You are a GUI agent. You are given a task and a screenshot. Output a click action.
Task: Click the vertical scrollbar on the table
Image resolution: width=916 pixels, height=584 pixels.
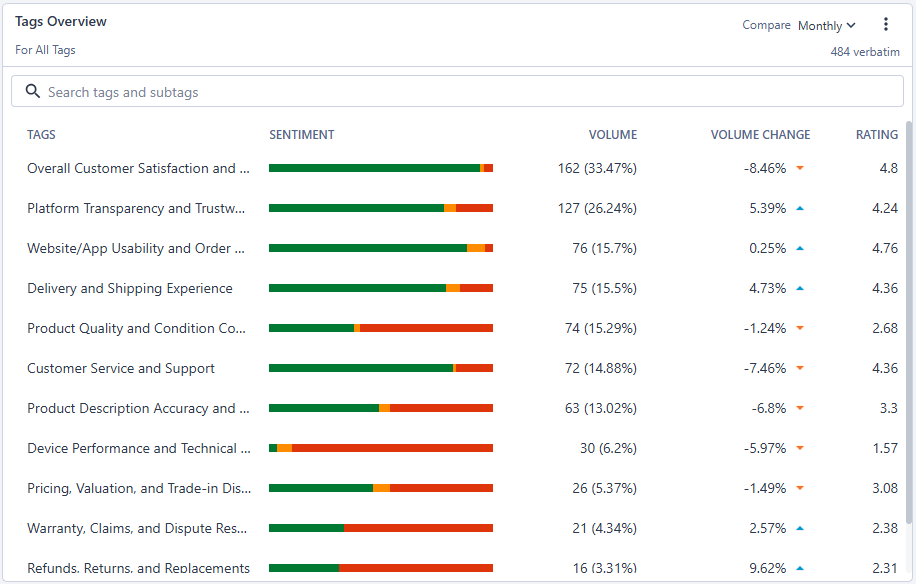909,320
